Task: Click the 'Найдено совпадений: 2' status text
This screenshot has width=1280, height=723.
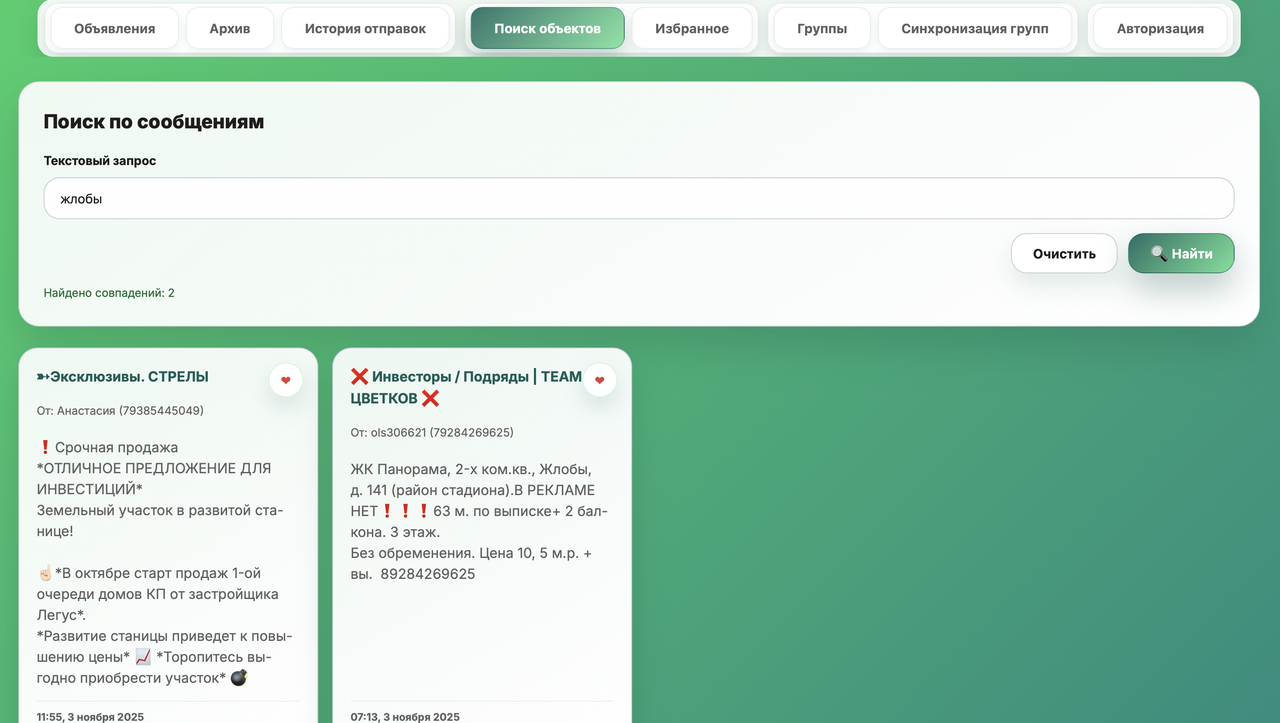Action: tap(109, 293)
